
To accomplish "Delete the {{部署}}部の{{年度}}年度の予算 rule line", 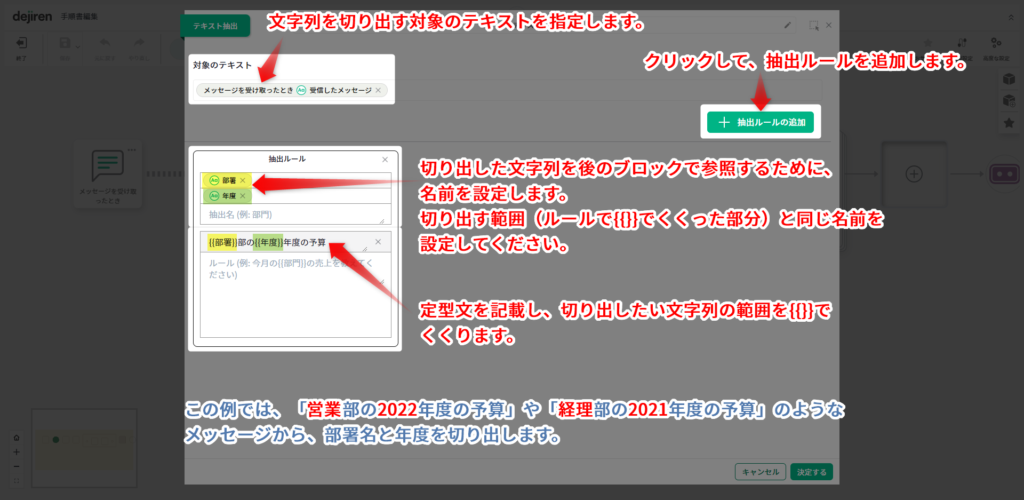I will pos(377,242).
